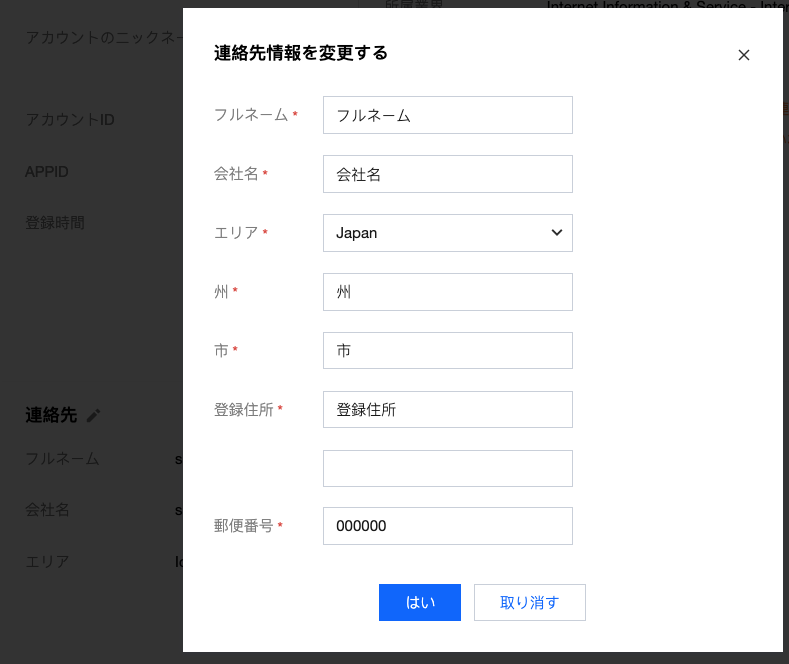Click into the 会社名 input box
Image resolution: width=789 pixels, height=664 pixels.
(x=447, y=174)
